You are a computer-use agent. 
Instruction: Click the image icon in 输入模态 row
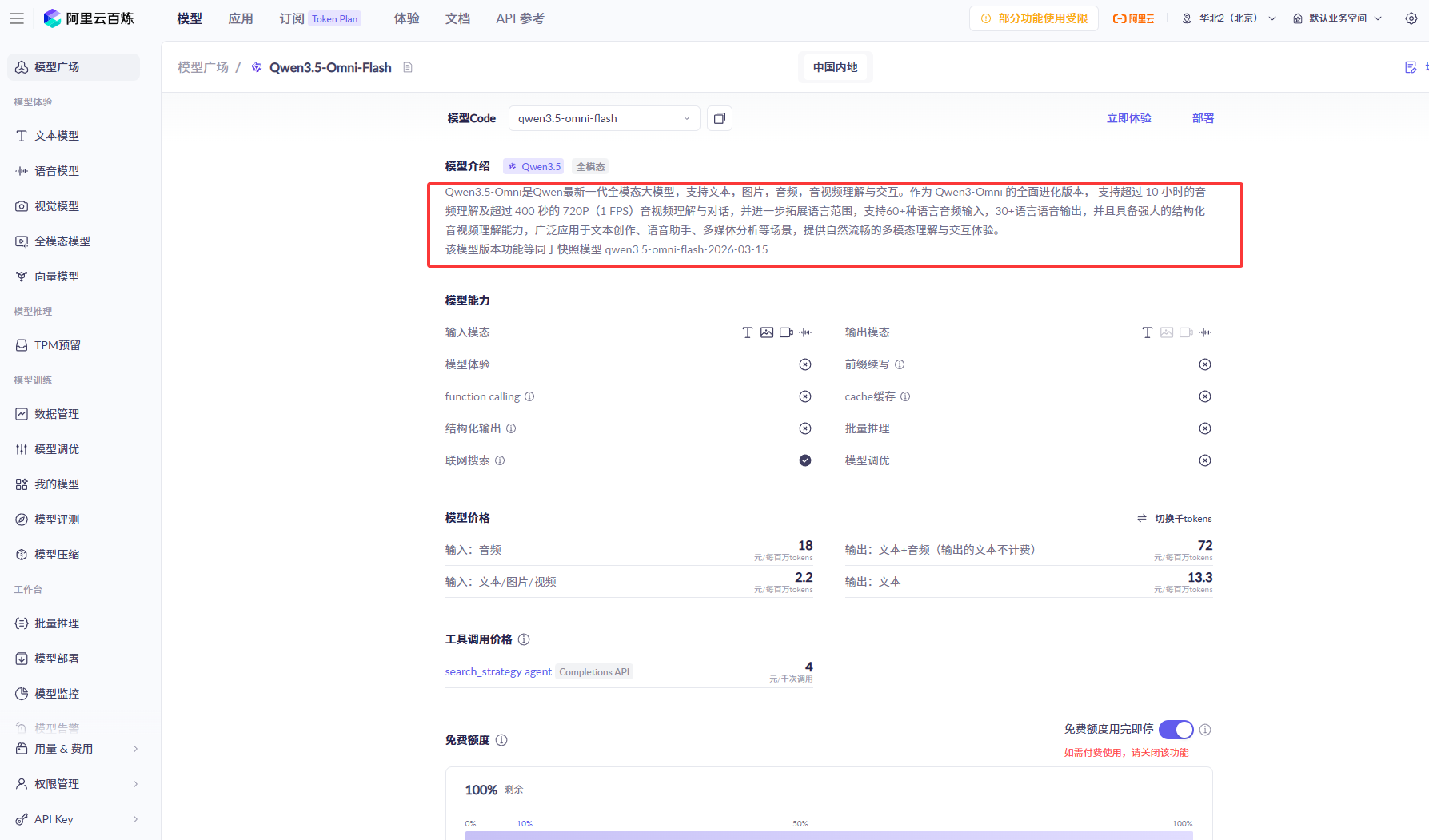click(x=767, y=332)
